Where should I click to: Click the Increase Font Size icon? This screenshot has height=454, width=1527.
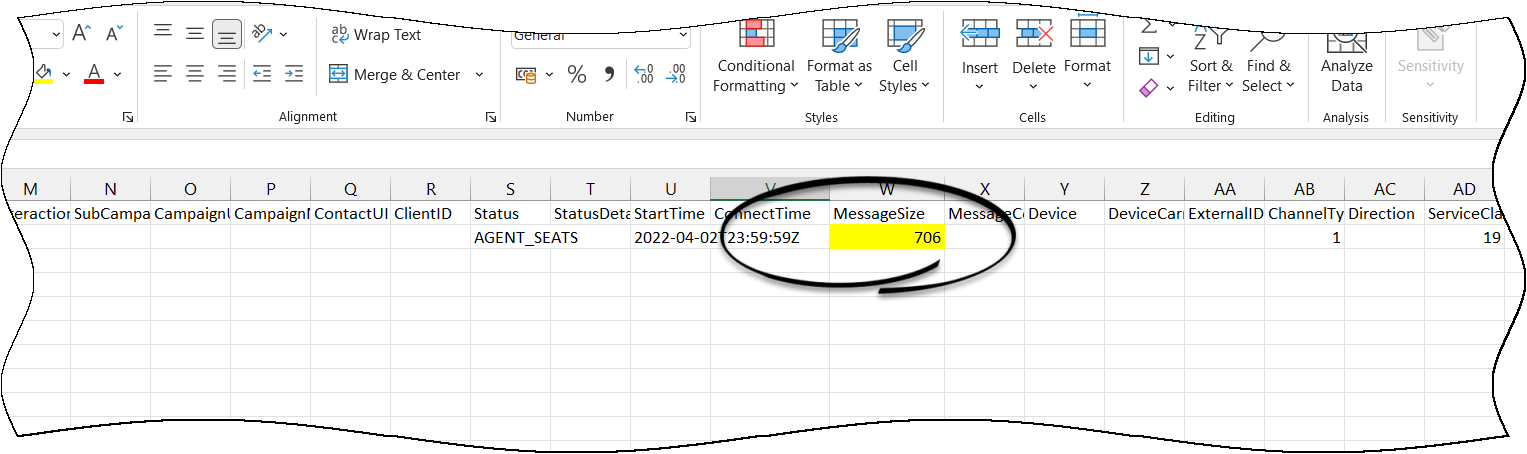click(82, 34)
